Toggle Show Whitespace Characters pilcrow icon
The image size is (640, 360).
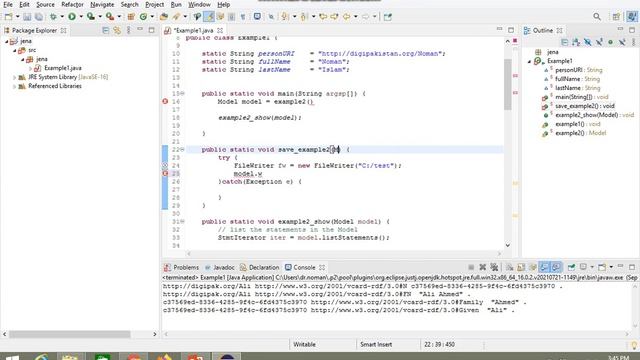coord(243,17)
